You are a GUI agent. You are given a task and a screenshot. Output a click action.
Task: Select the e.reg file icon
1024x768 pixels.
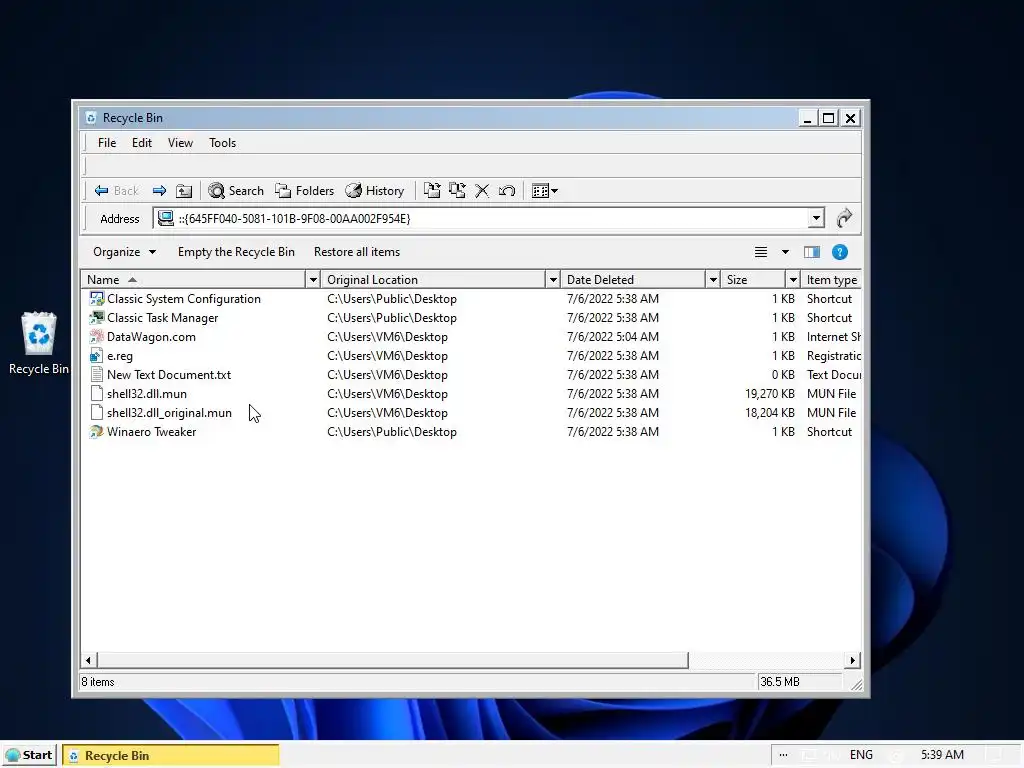point(97,355)
